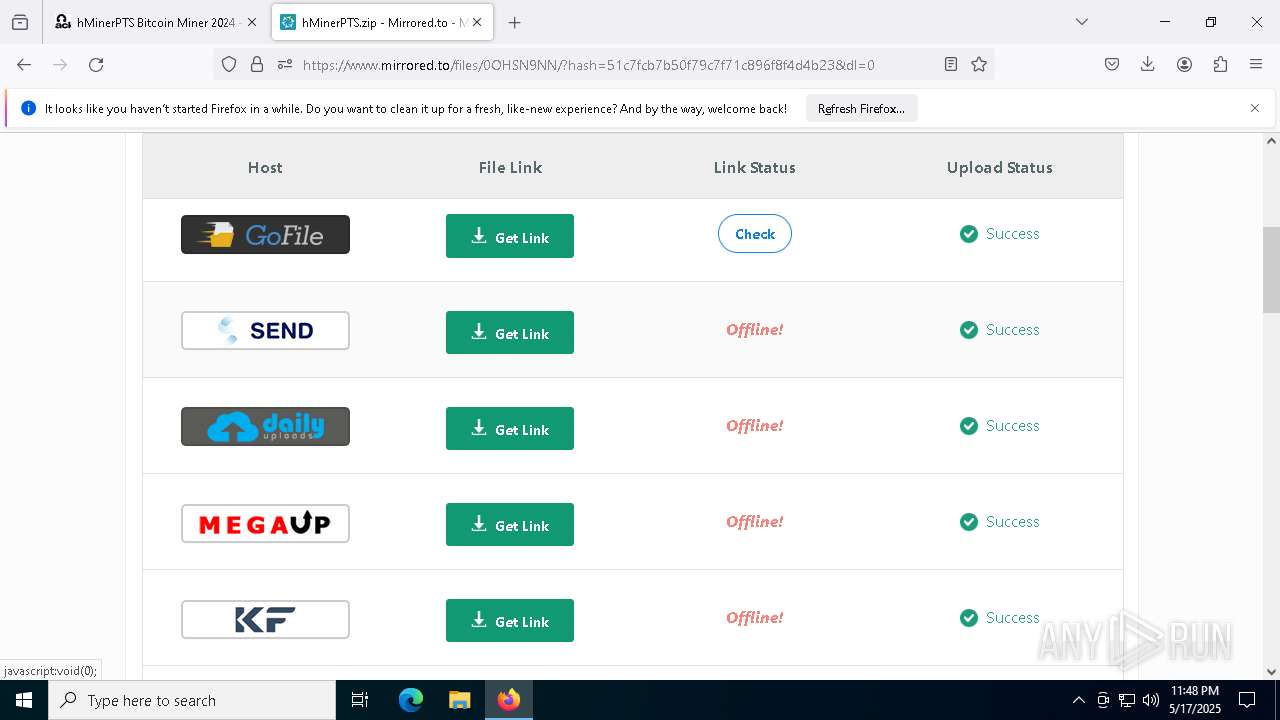Open the notification center icon
1280x720 pixels.
point(1247,700)
